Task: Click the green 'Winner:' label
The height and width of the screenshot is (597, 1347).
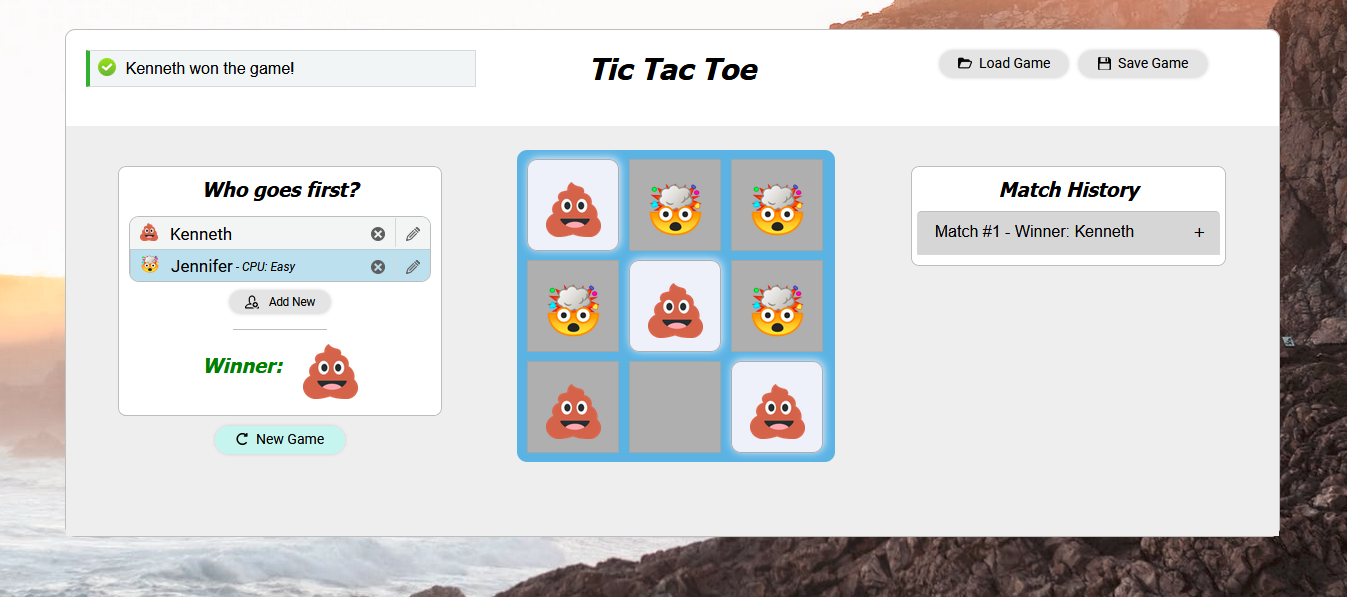Action: click(x=243, y=366)
